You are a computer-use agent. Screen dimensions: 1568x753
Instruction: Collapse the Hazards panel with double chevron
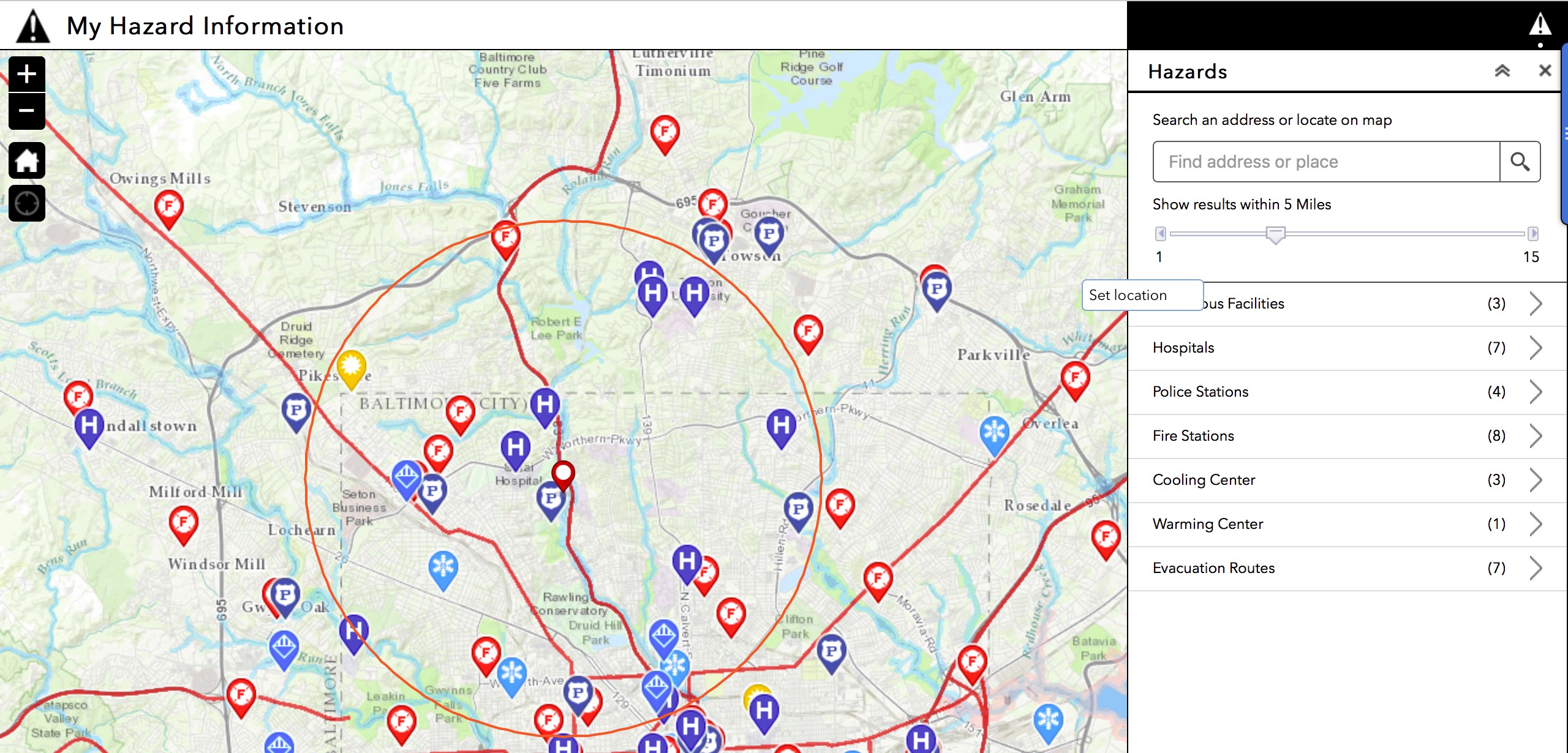click(x=1502, y=71)
